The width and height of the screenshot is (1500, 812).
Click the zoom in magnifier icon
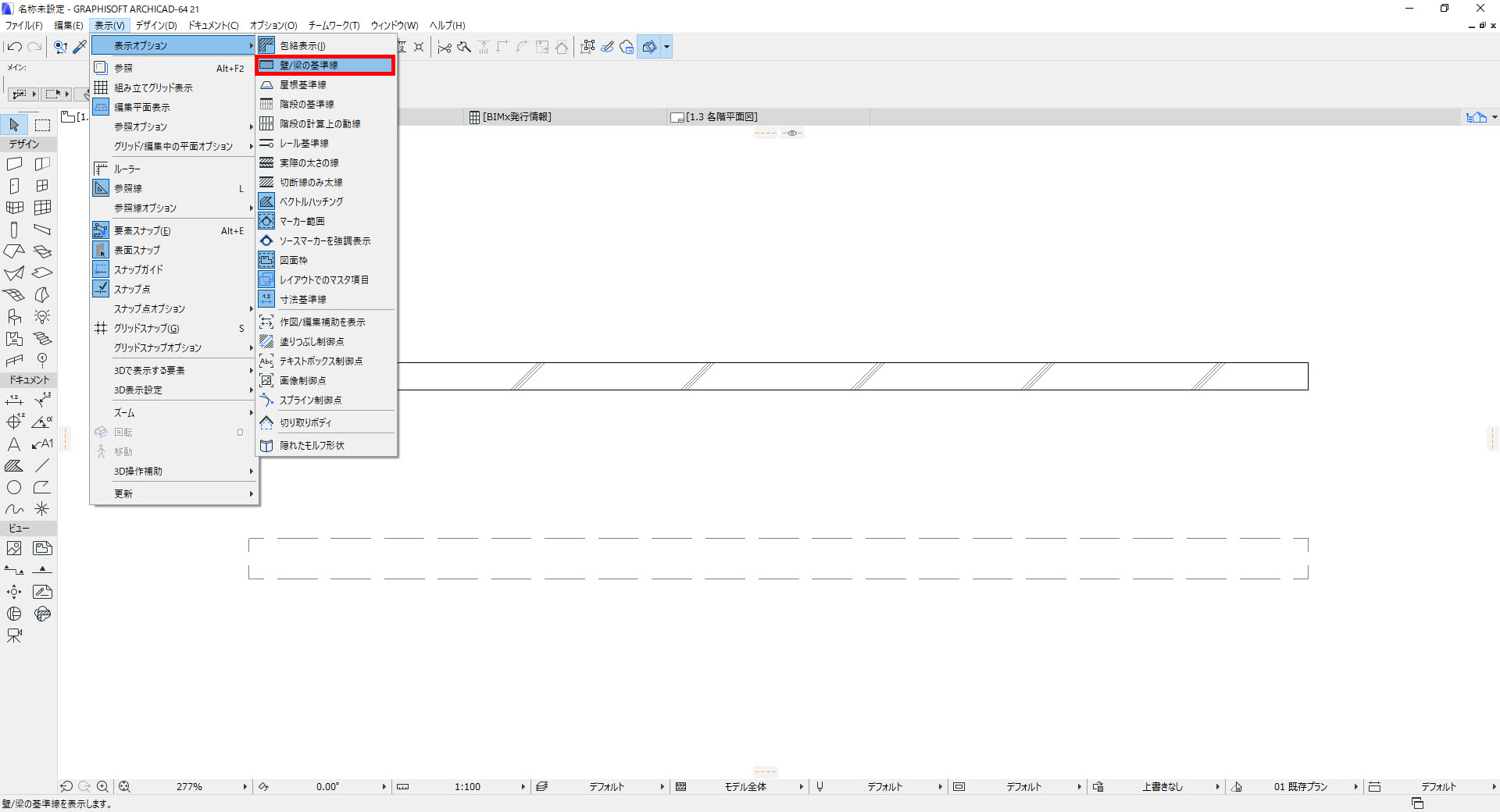coord(102,787)
